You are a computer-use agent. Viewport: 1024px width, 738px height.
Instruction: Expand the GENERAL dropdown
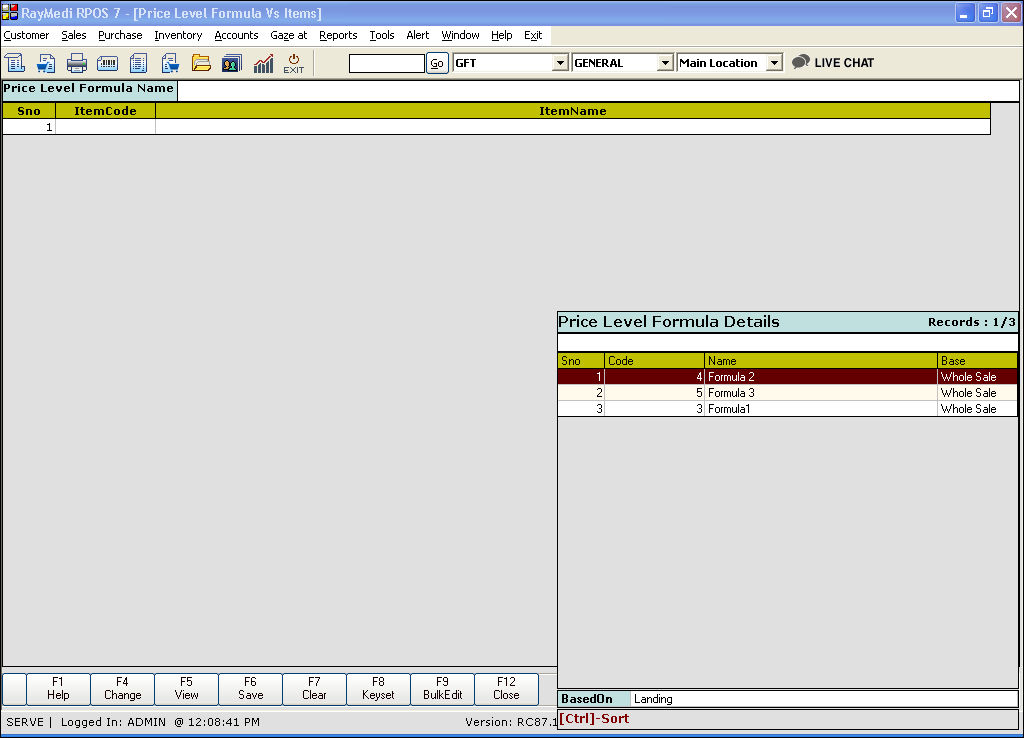(665, 63)
